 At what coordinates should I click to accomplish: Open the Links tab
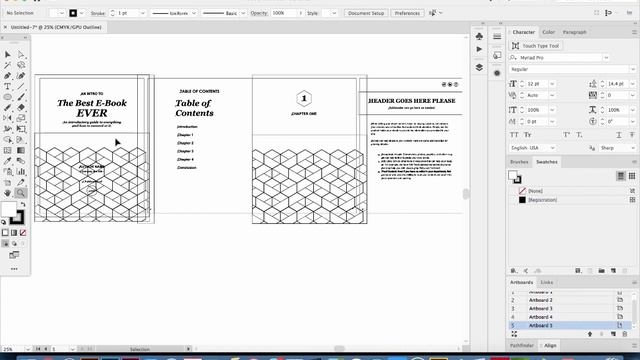tap(547, 282)
